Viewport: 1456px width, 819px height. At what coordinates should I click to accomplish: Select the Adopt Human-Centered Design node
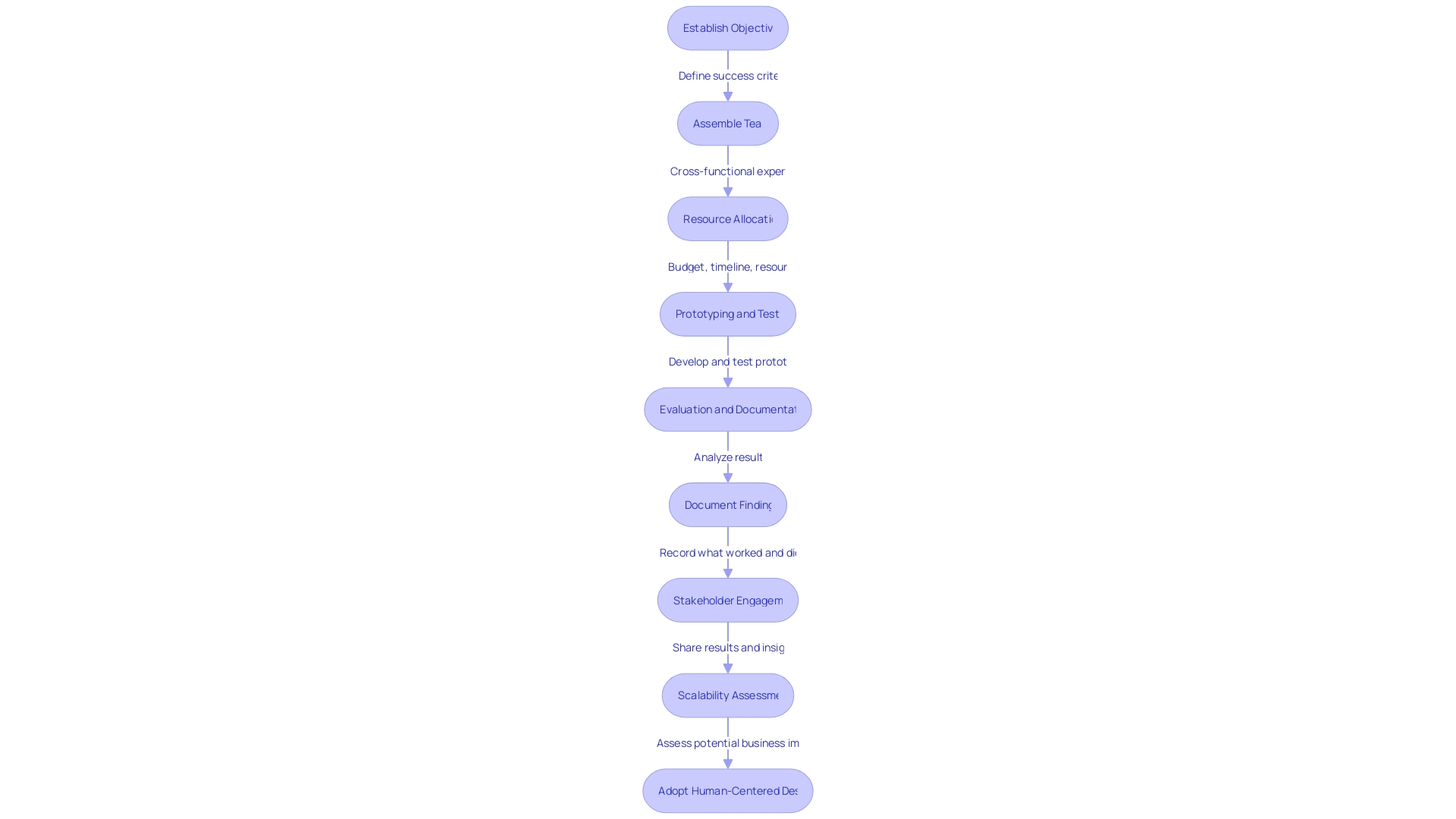point(727,790)
